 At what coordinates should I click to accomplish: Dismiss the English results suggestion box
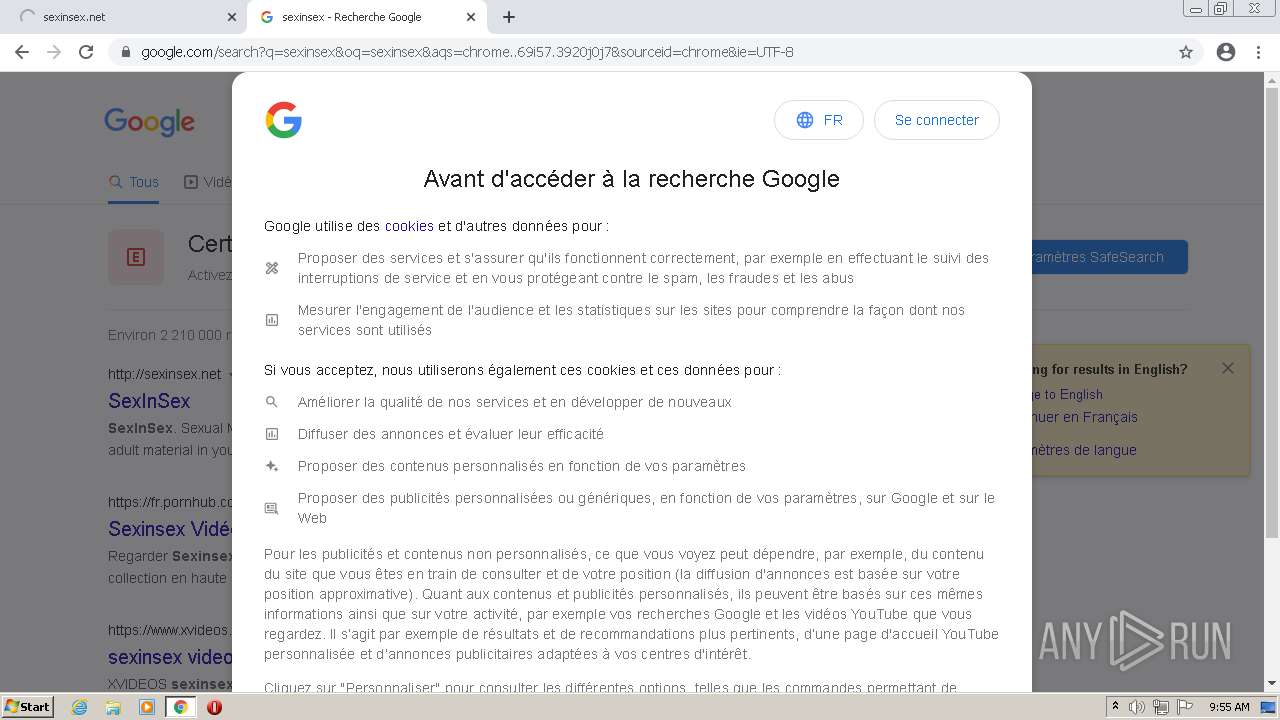pyautogui.click(x=1228, y=368)
